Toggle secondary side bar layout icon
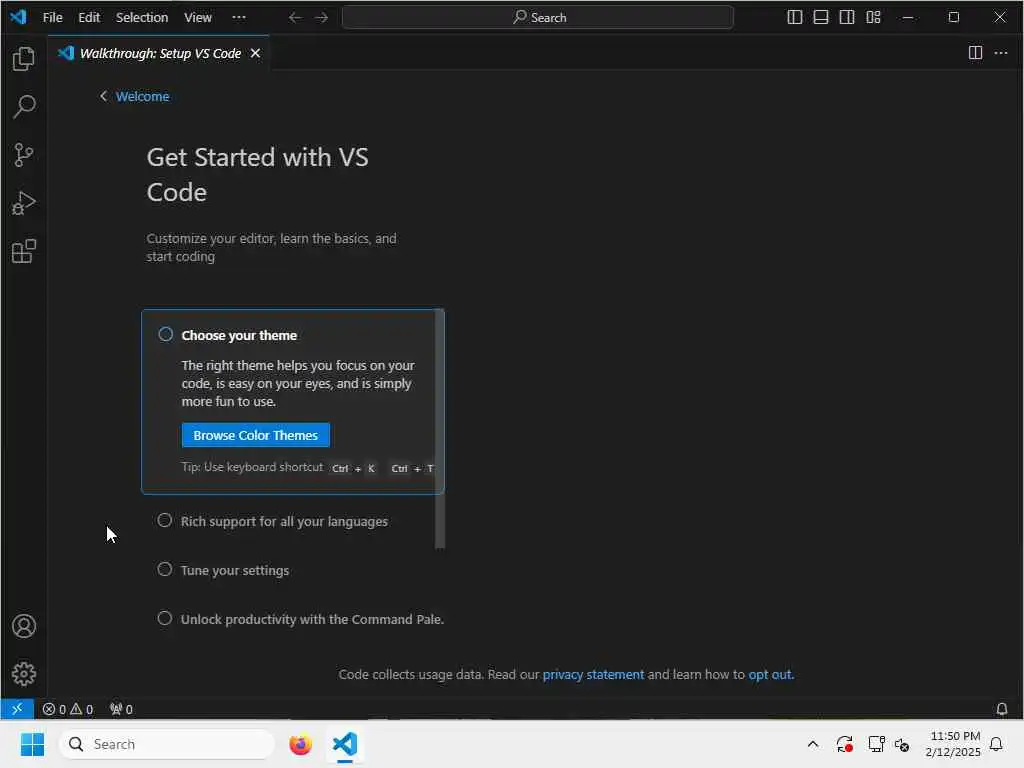The image size is (1024, 768). [847, 18]
